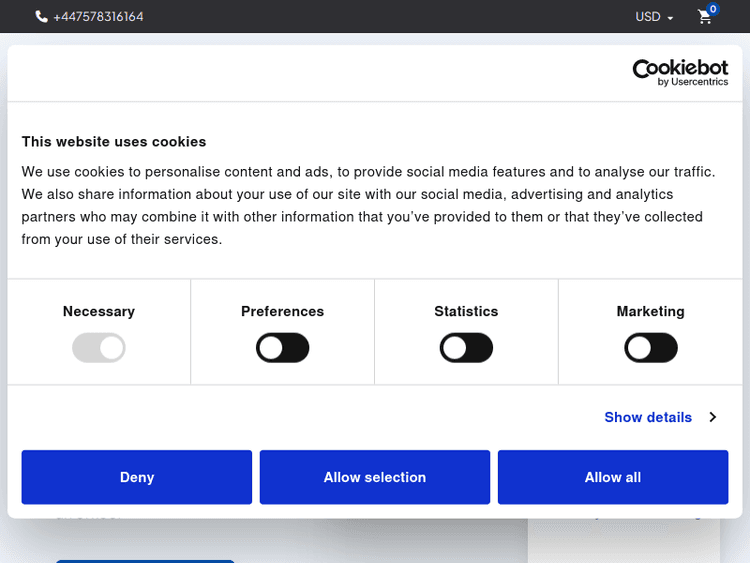Click the right chevron beside Show details
The width and height of the screenshot is (750, 563).
pos(713,417)
